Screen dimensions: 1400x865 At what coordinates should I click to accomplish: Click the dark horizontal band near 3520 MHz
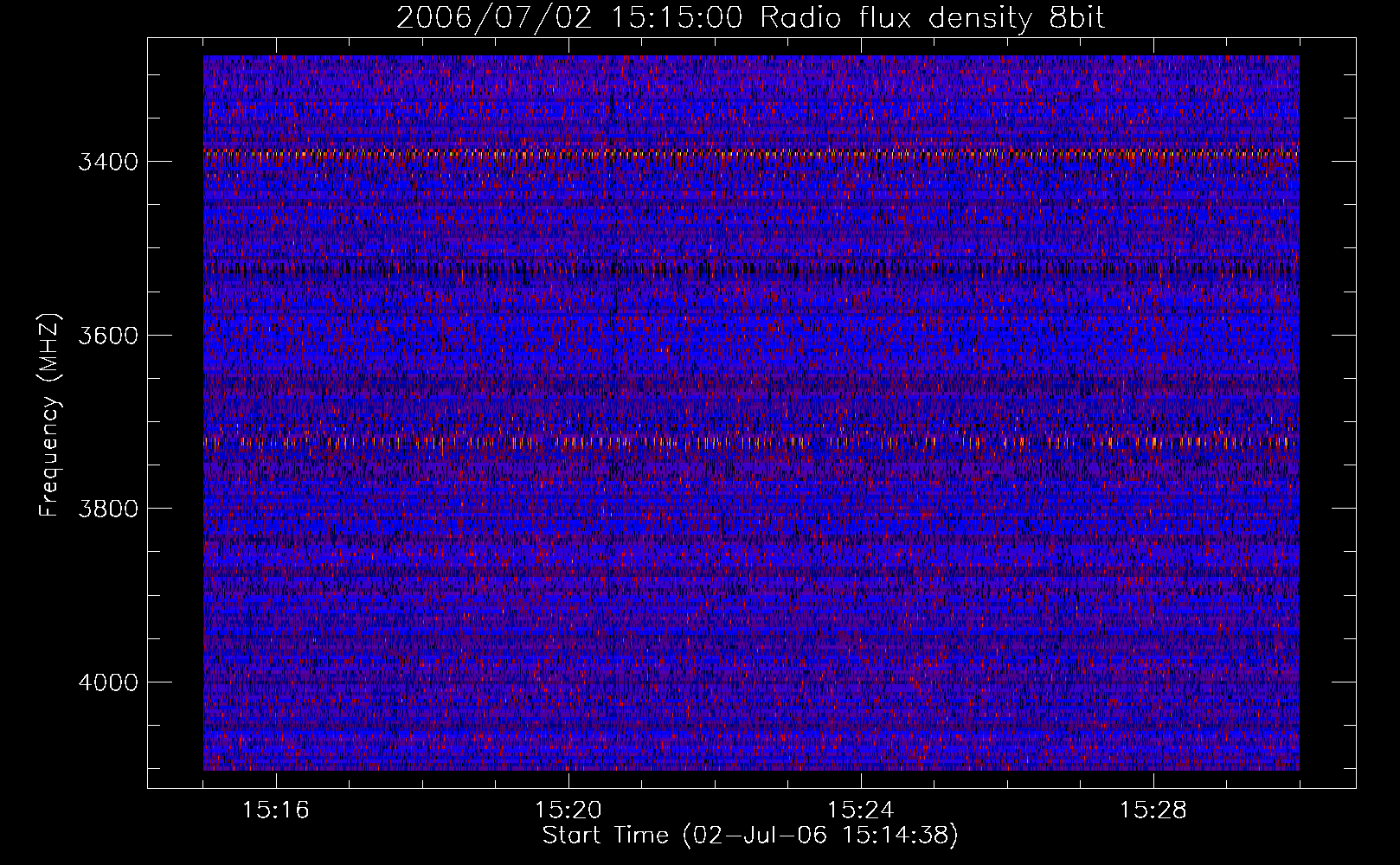751,268
